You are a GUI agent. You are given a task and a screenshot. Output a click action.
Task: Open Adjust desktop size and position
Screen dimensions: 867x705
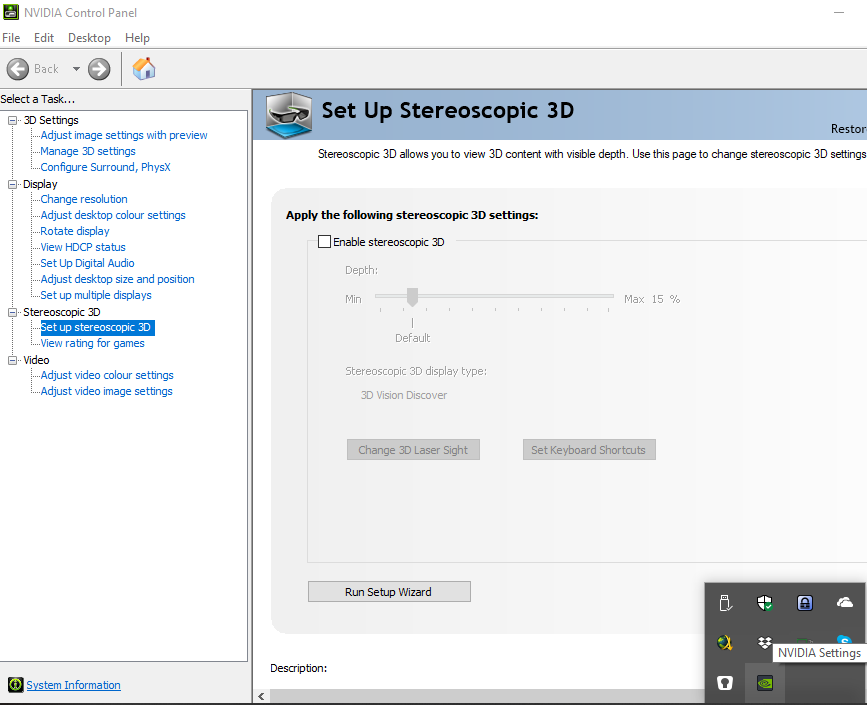[117, 279]
